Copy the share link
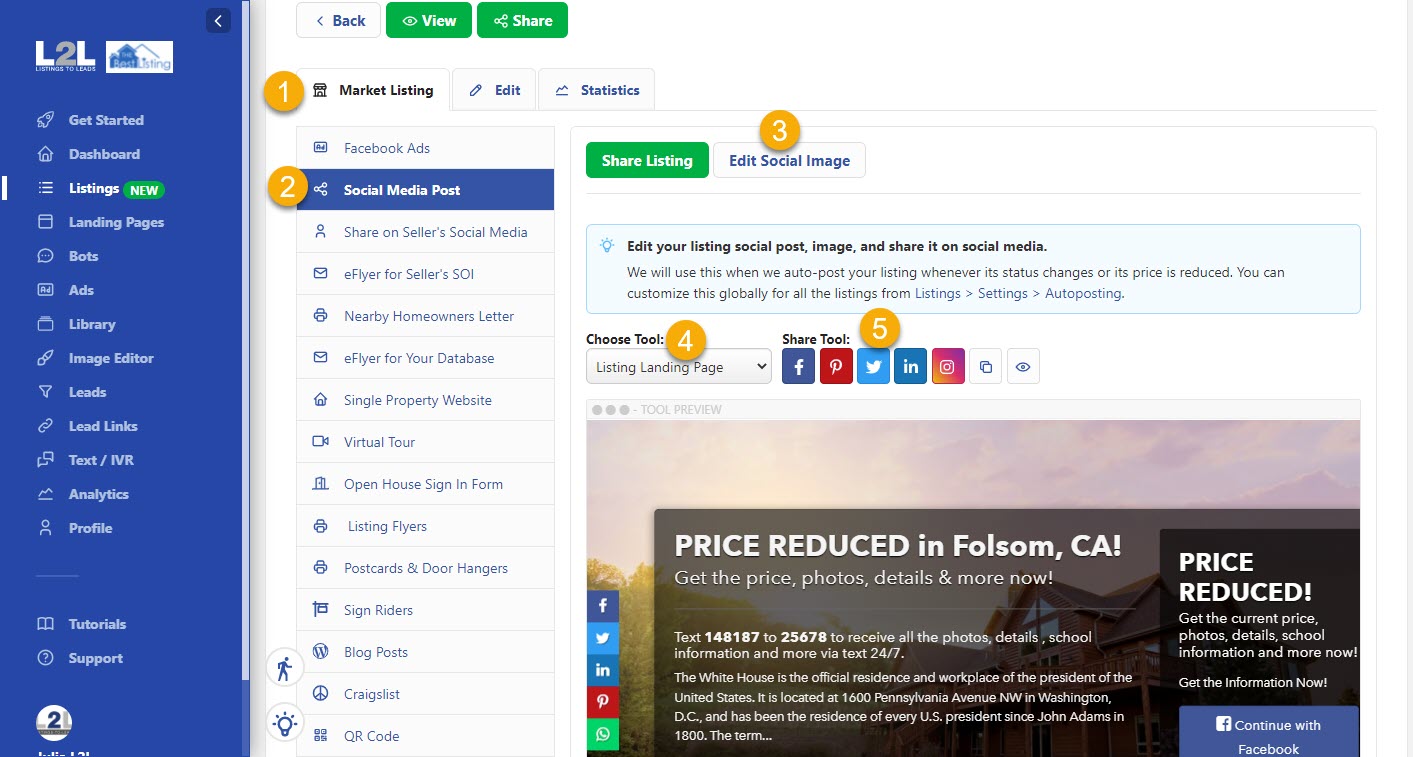Image resolution: width=1413 pixels, height=757 pixels. [x=986, y=366]
